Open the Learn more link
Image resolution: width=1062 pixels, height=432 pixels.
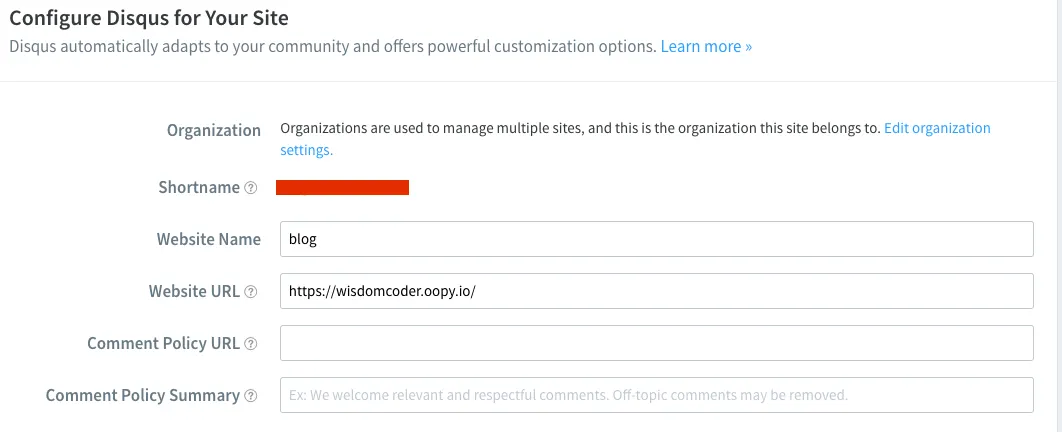706,47
